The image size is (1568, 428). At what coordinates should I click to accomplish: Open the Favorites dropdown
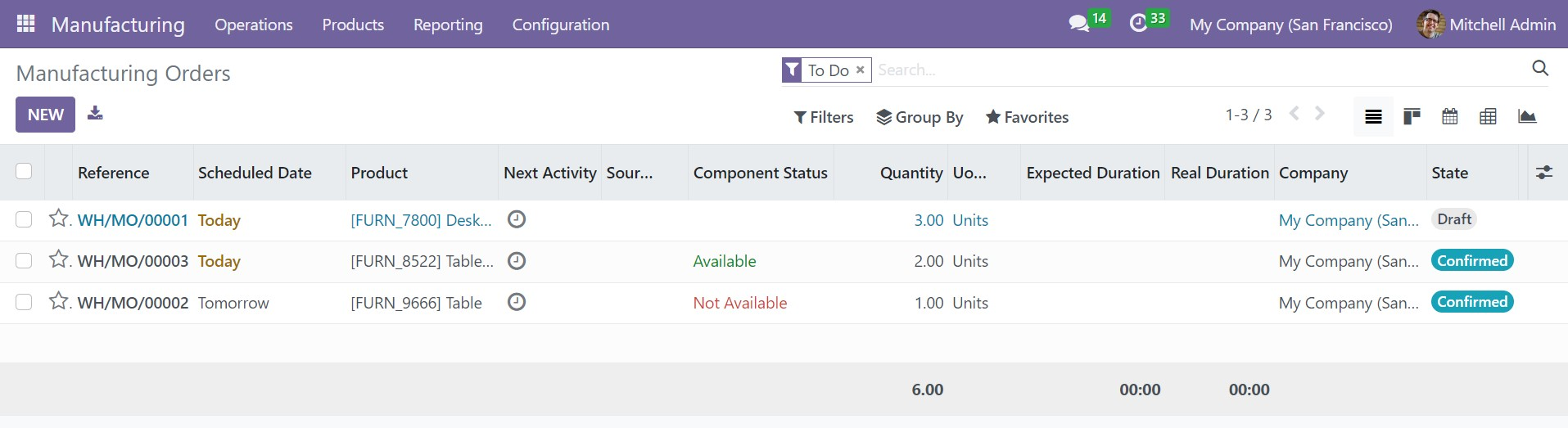(1027, 117)
